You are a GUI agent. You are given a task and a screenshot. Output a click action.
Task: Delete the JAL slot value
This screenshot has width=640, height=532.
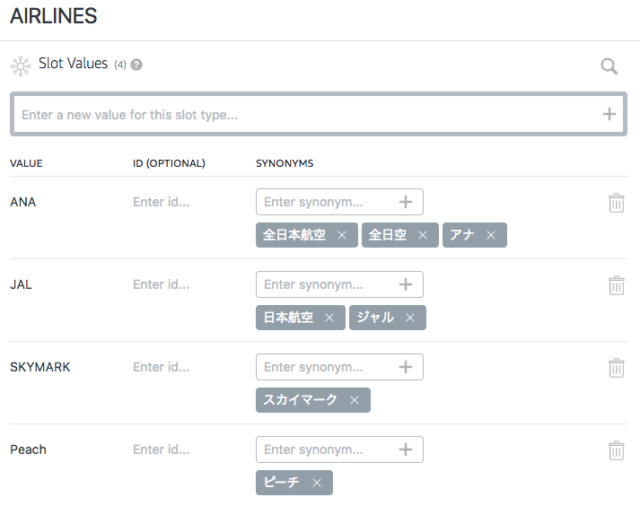point(616,285)
